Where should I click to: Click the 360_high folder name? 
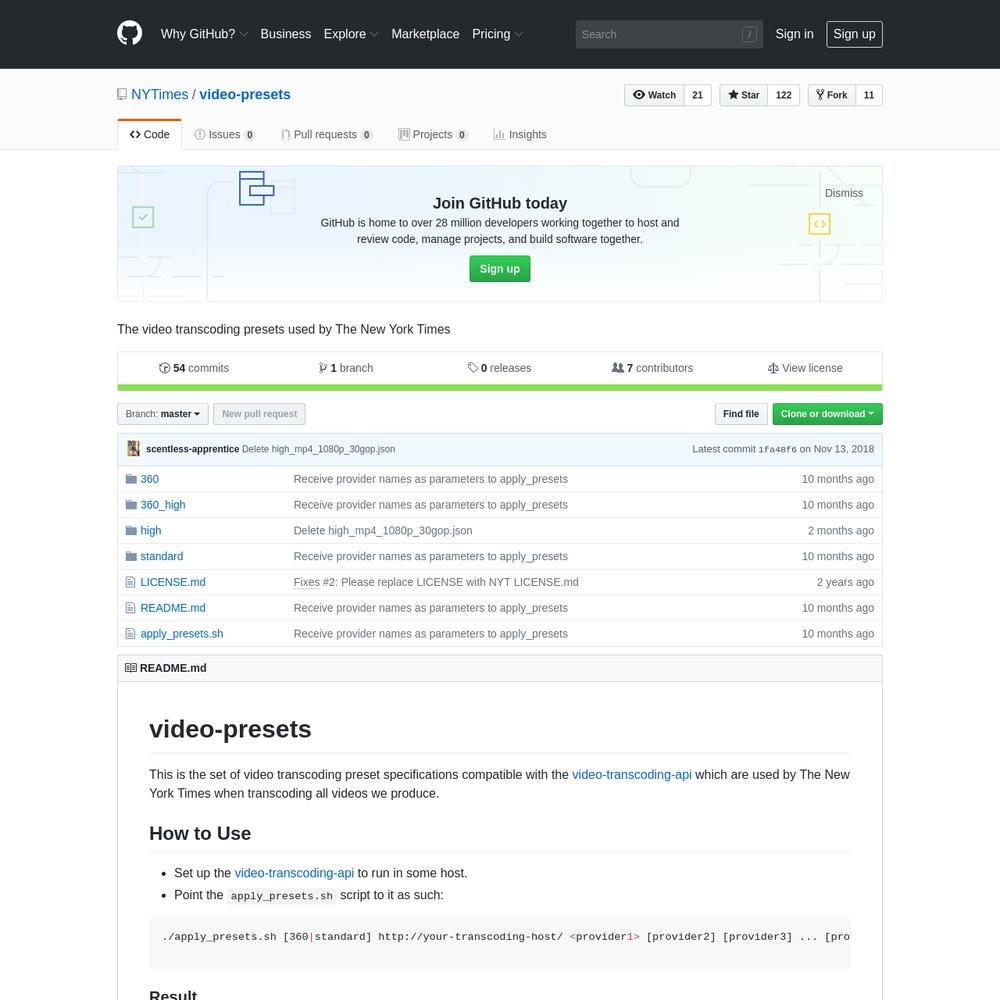pyautogui.click(x=163, y=504)
